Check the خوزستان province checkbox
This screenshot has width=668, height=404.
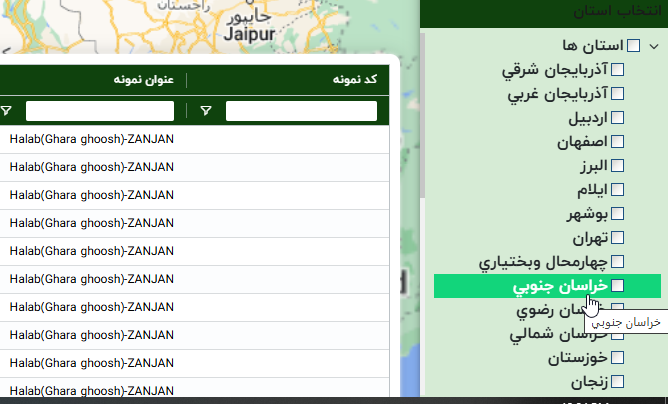tap(617, 357)
